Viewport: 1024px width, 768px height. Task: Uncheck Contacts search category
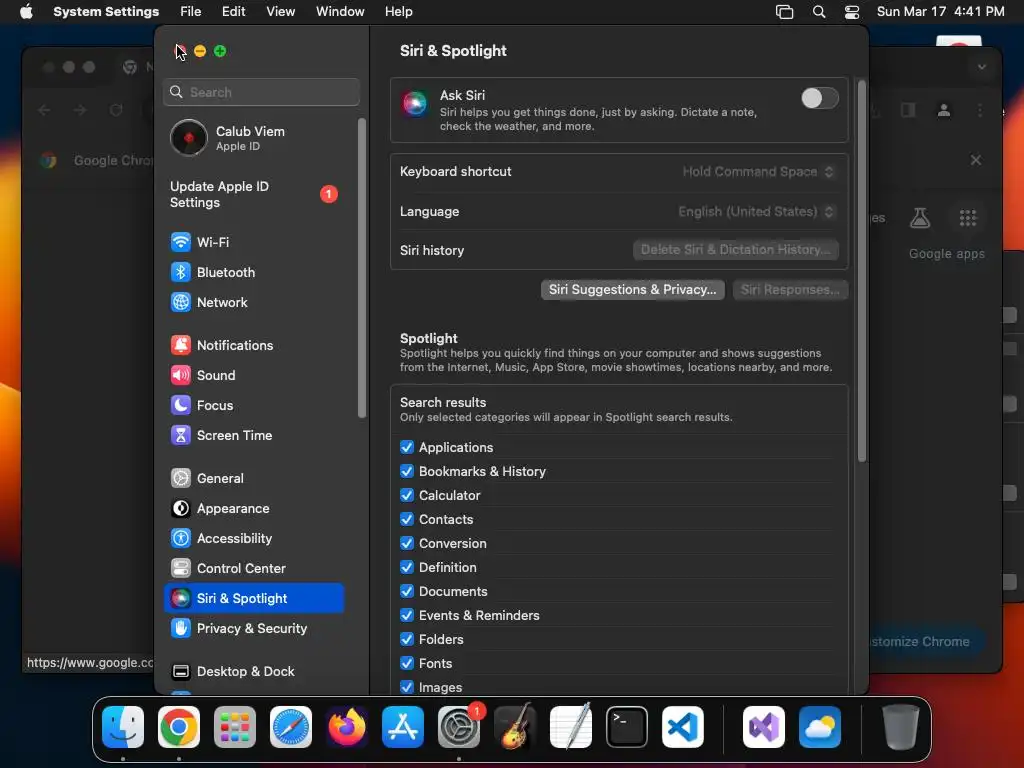(407, 519)
